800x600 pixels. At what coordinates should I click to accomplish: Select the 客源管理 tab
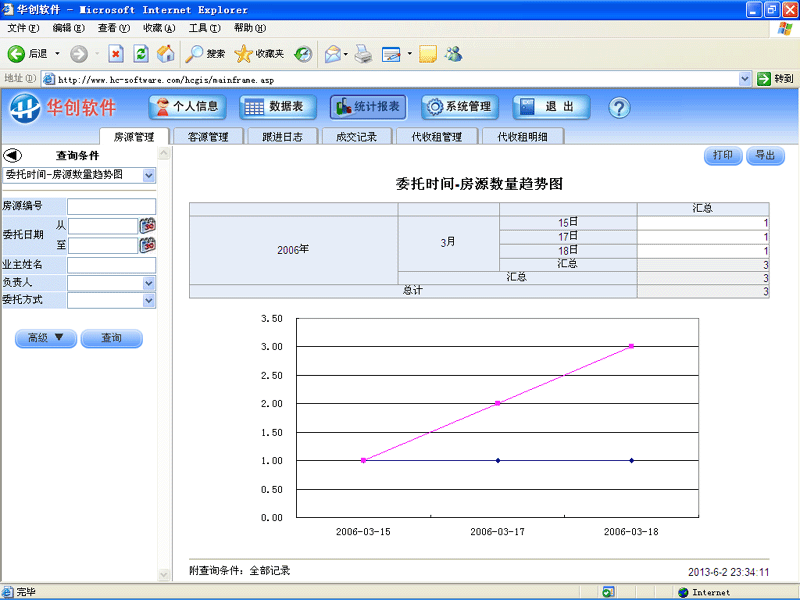[x=208, y=137]
